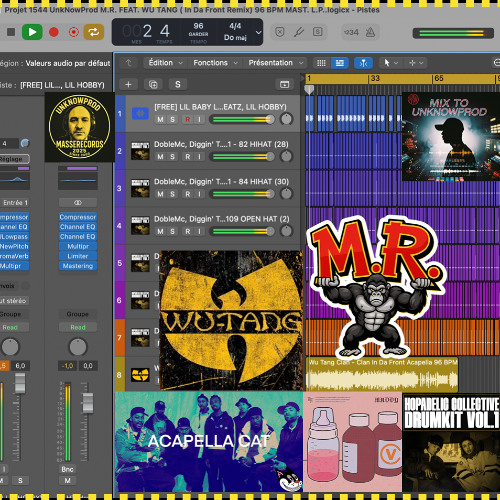Image resolution: width=500 pixels, height=500 pixels.
Task: Open the Tuner fork icon
Action: 299,32
